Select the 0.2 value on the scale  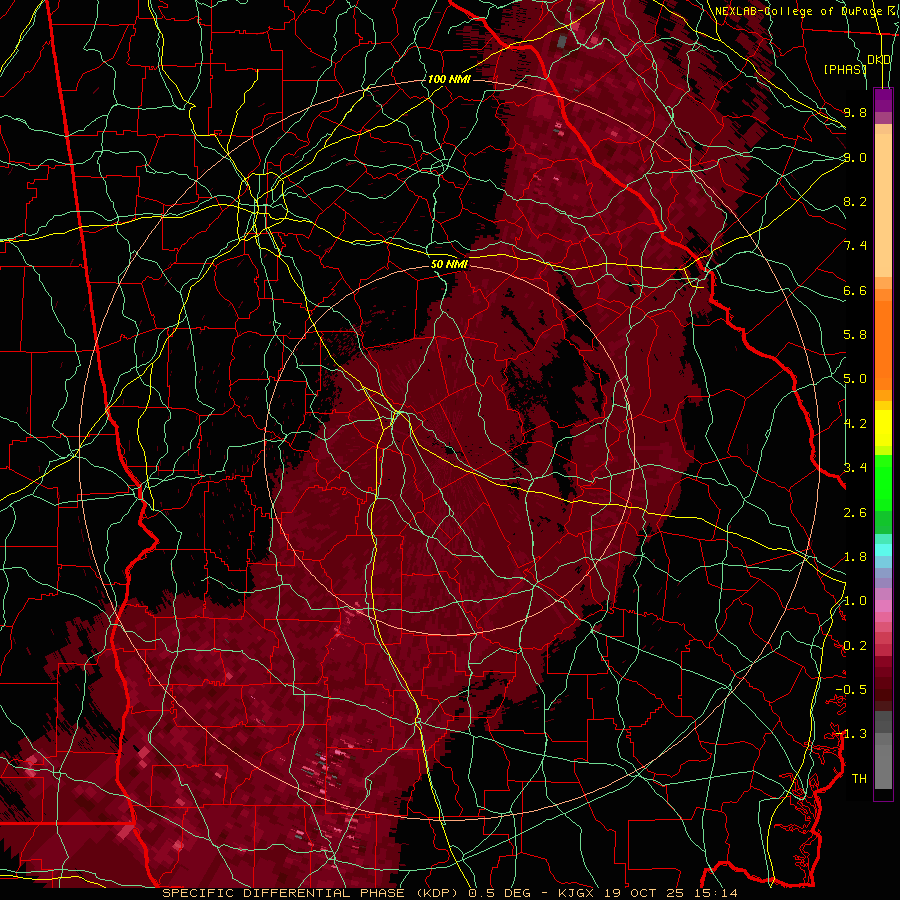[x=855, y=646]
